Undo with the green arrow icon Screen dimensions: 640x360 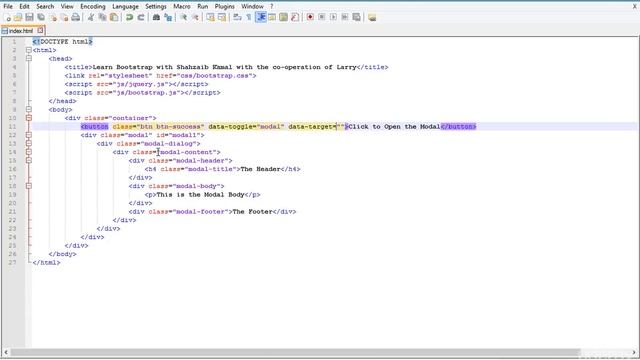[129, 18]
